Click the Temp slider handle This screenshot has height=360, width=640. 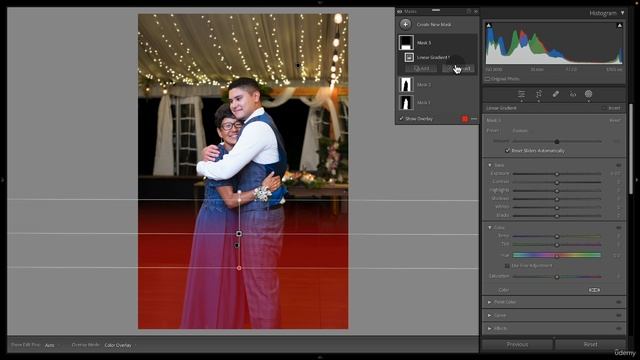pos(557,236)
